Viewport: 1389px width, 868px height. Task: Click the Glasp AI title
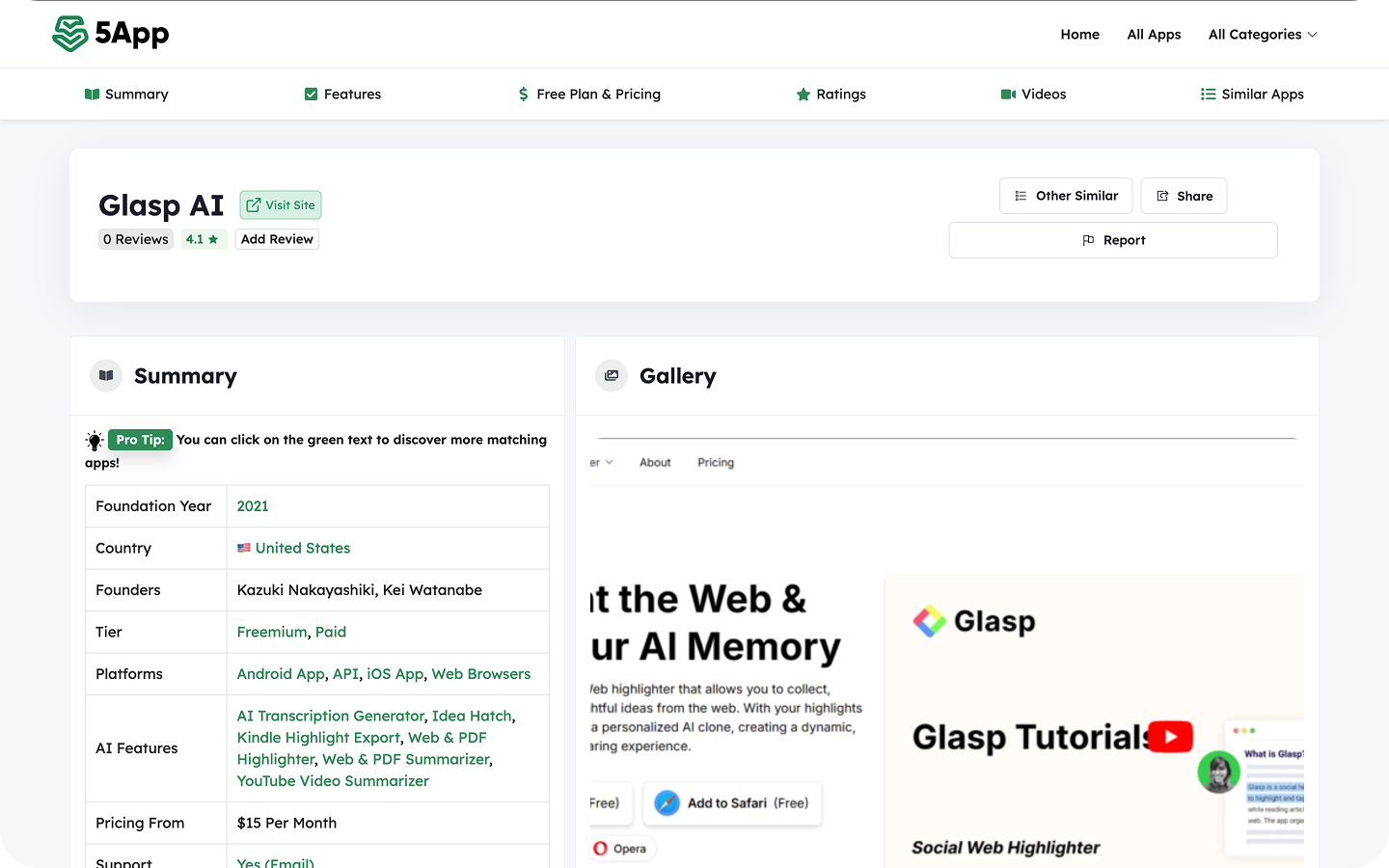161,205
